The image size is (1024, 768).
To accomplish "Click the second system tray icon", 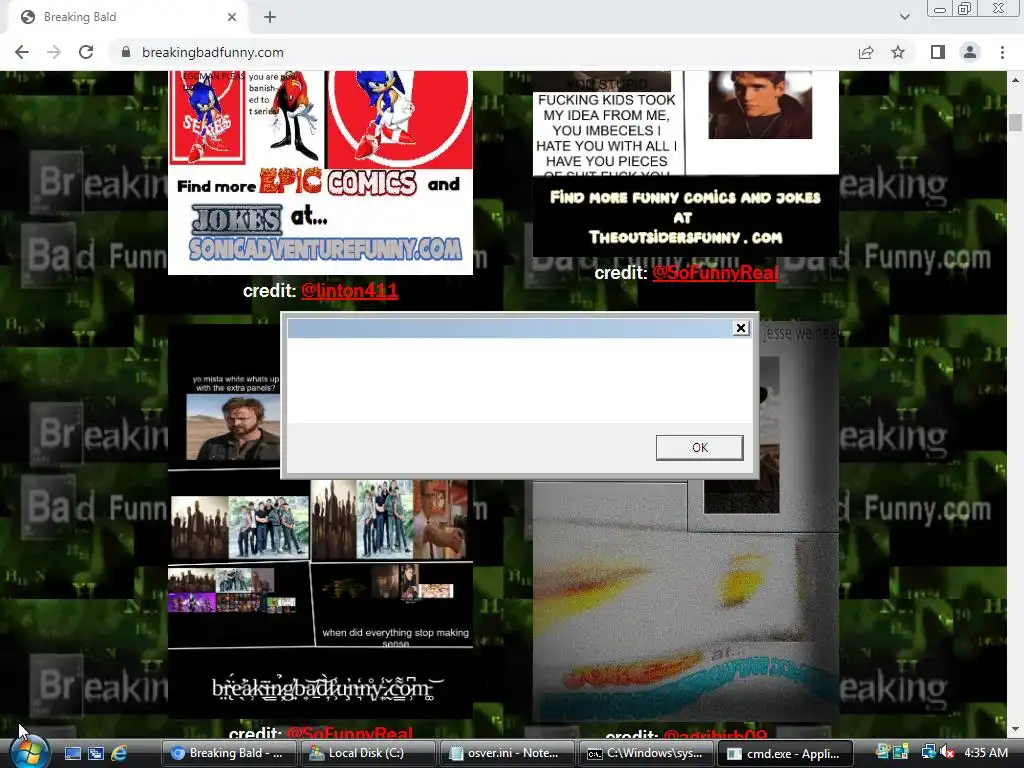I will [902, 753].
